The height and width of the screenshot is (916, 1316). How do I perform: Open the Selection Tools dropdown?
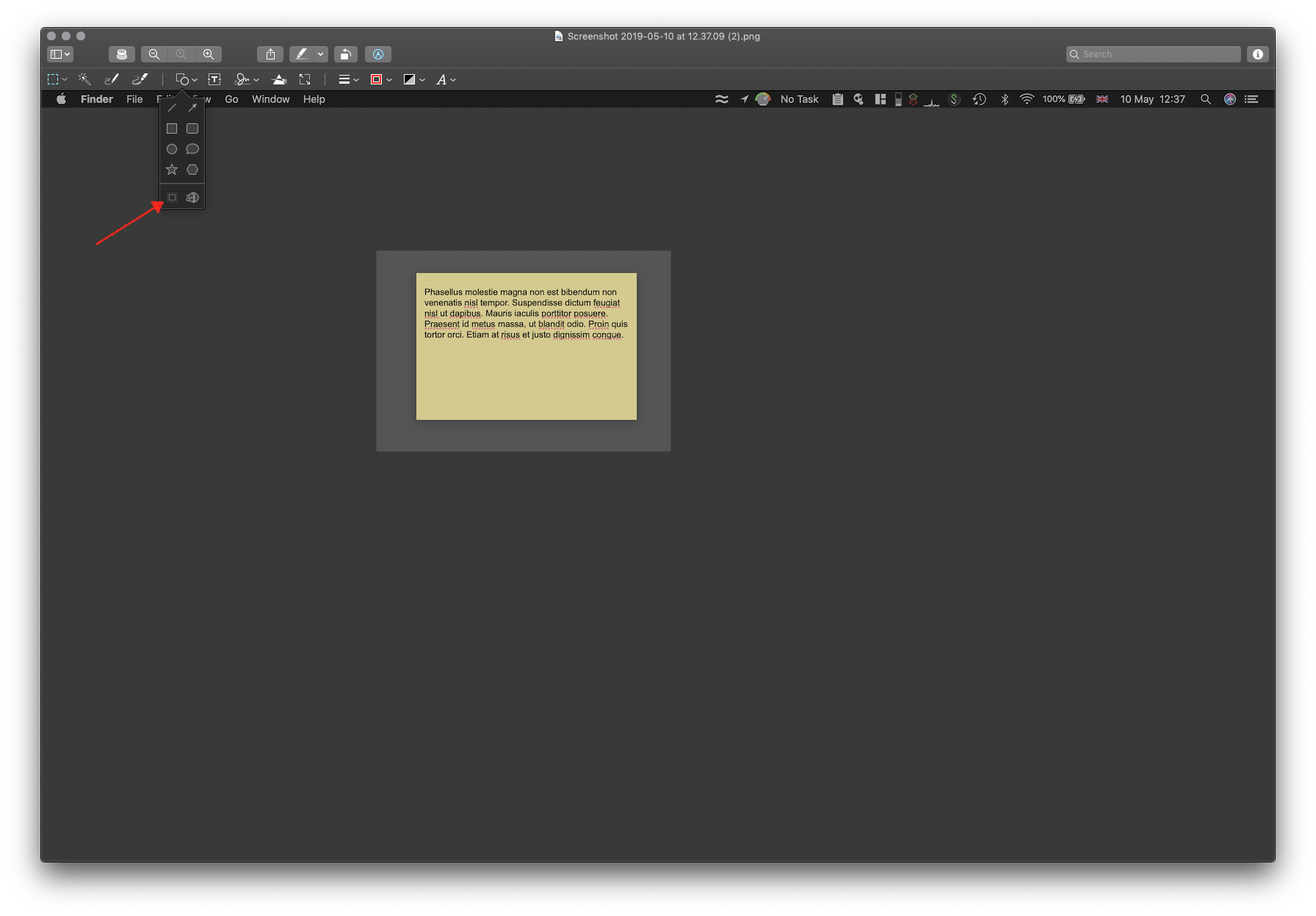tap(57, 79)
